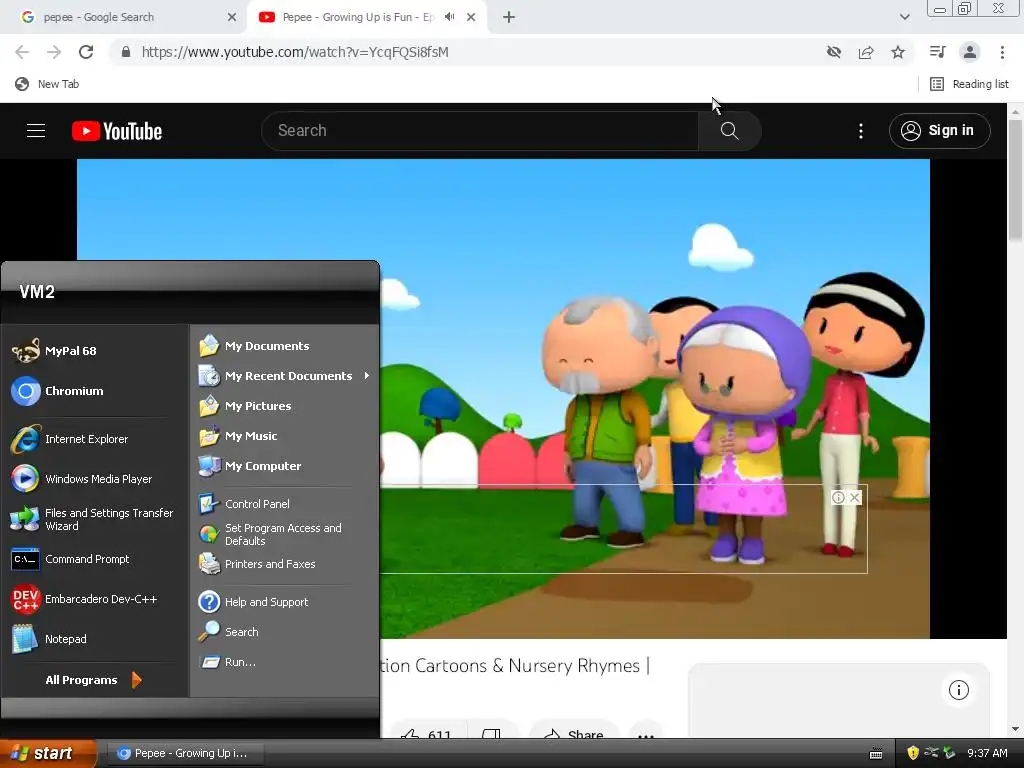Open Set Program Access and Defaults
Image resolution: width=1024 pixels, height=768 pixels.
pos(271,534)
